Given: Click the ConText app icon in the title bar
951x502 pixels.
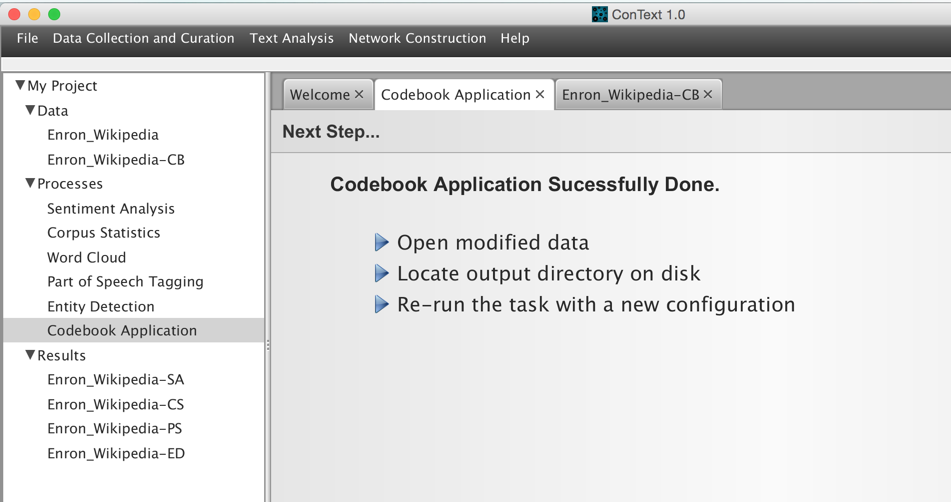Looking at the screenshot, I should point(599,15).
